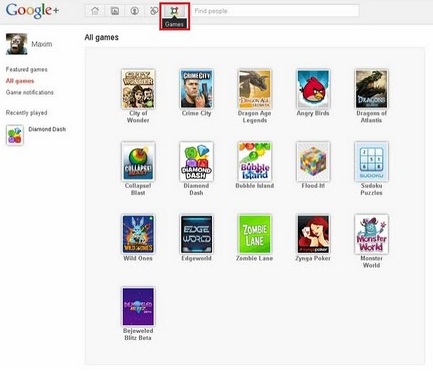The image size is (433, 371).
Task: Click the Games toolbar icon
Action: (174, 11)
